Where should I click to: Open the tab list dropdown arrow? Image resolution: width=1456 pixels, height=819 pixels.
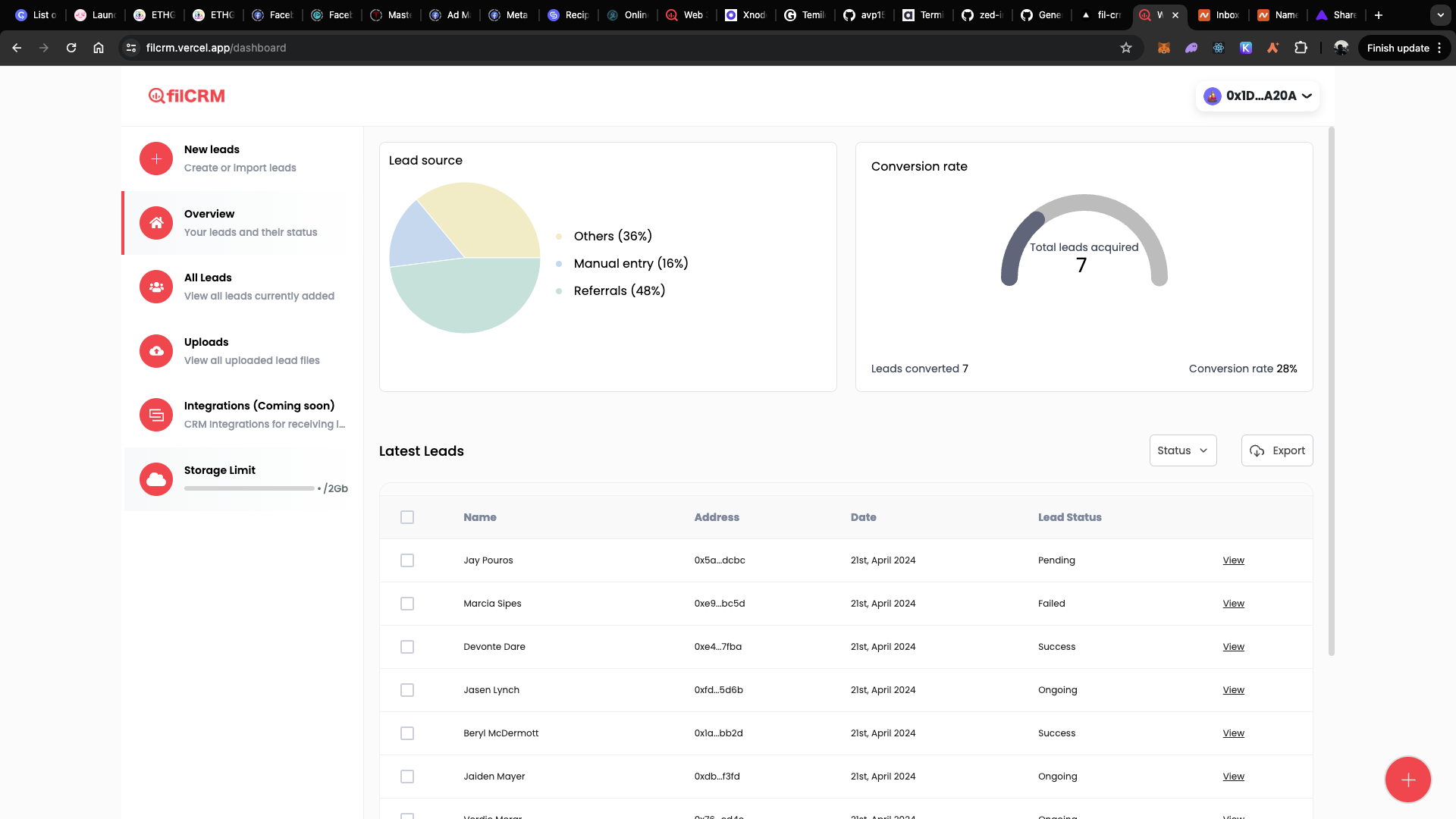(1440, 15)
